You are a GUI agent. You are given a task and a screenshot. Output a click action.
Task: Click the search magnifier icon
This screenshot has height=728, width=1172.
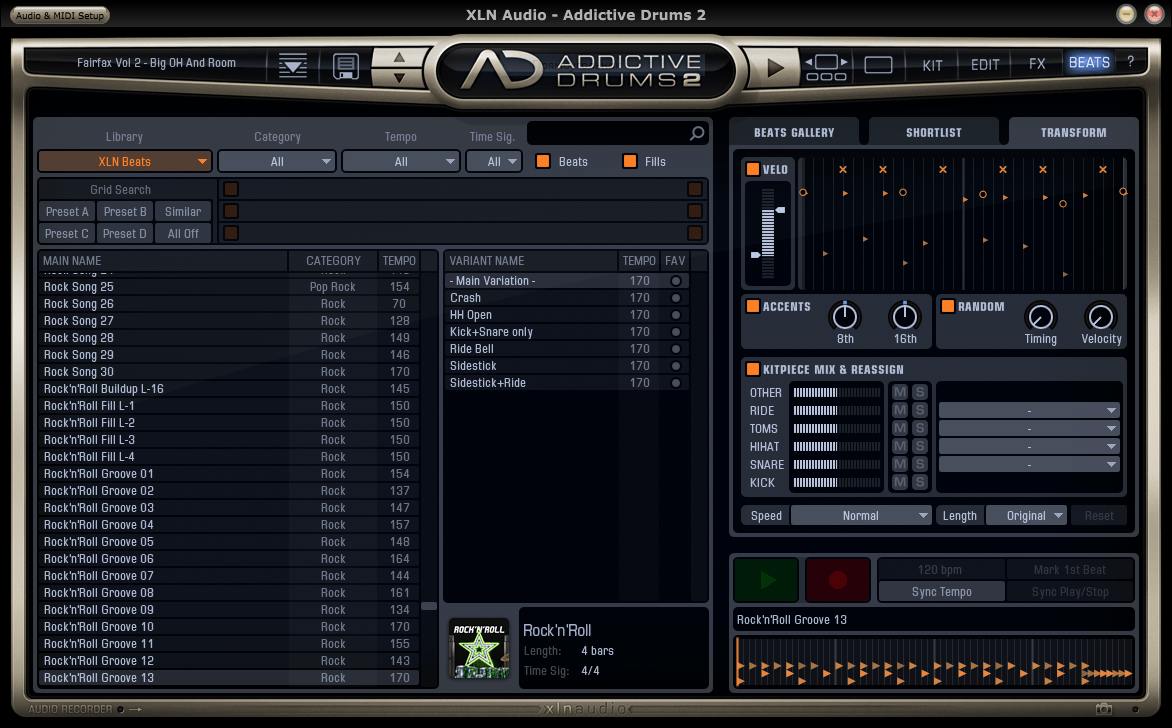click(x=697, y=133)
